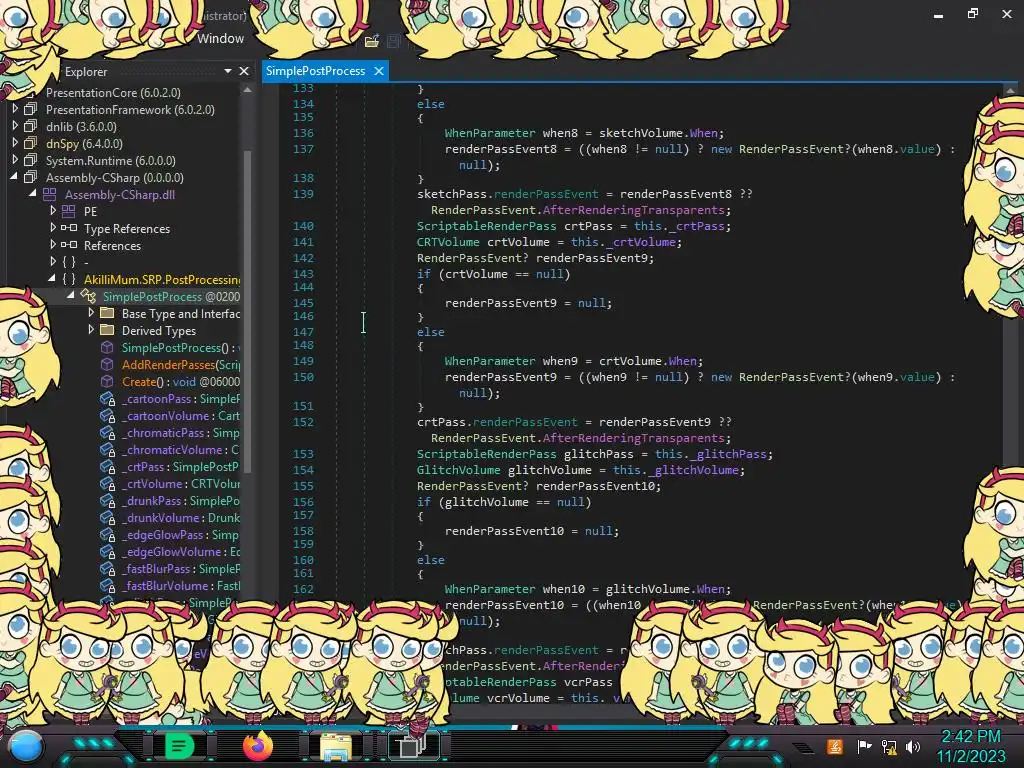The height and width of the screenshot is (768, 1024).
Task: Click the System.Runtime assembly icon
Action: click(x=31, y=160)
